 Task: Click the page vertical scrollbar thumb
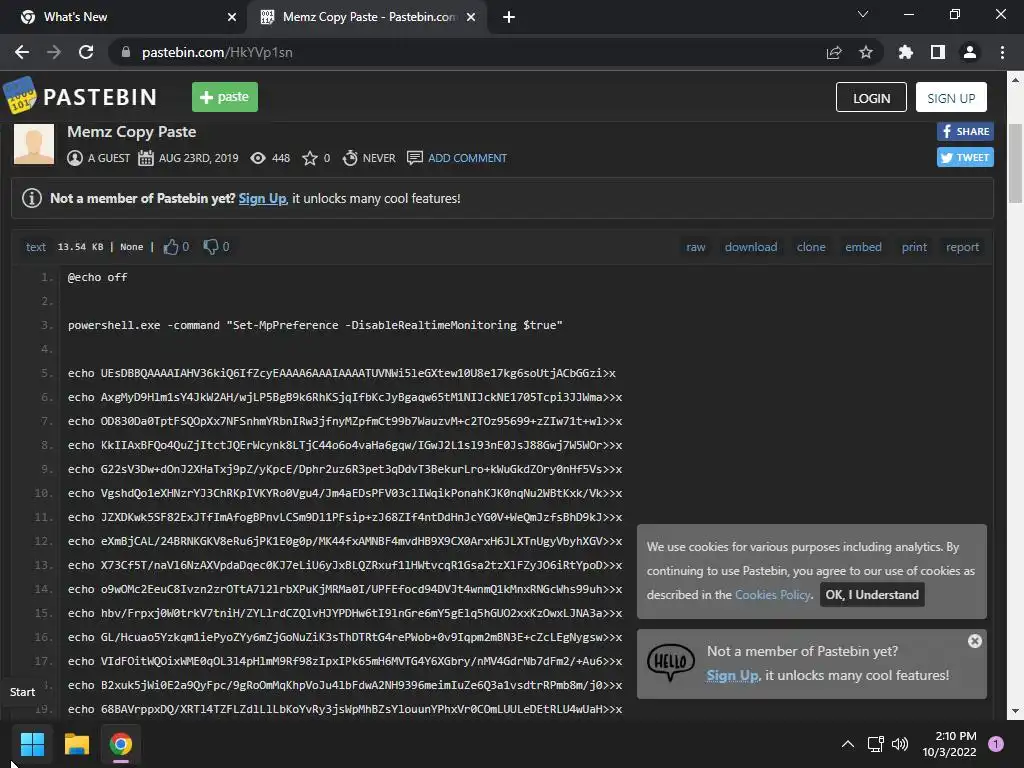point(1015,163)
